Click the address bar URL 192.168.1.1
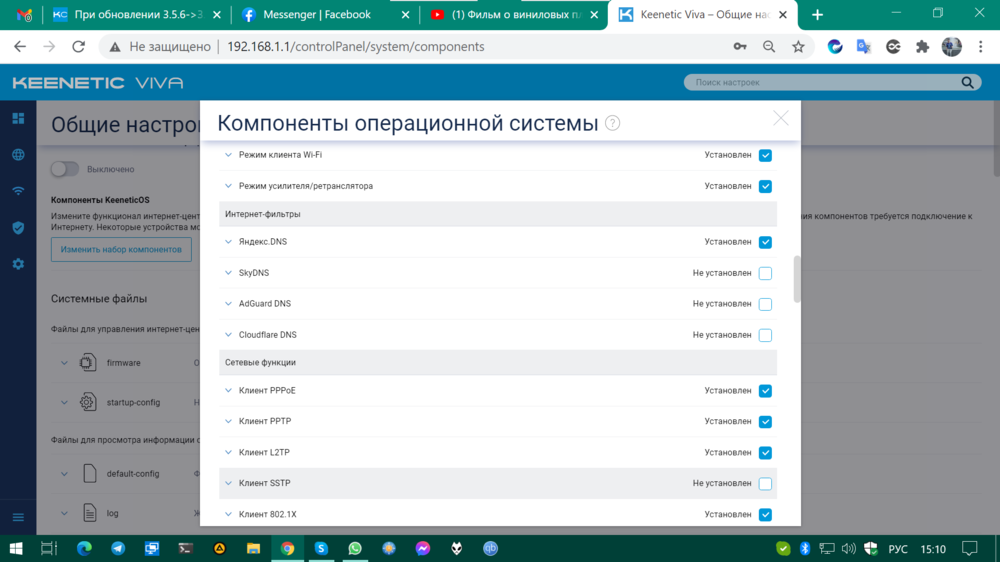The image size is (1000, 562). 356,47
